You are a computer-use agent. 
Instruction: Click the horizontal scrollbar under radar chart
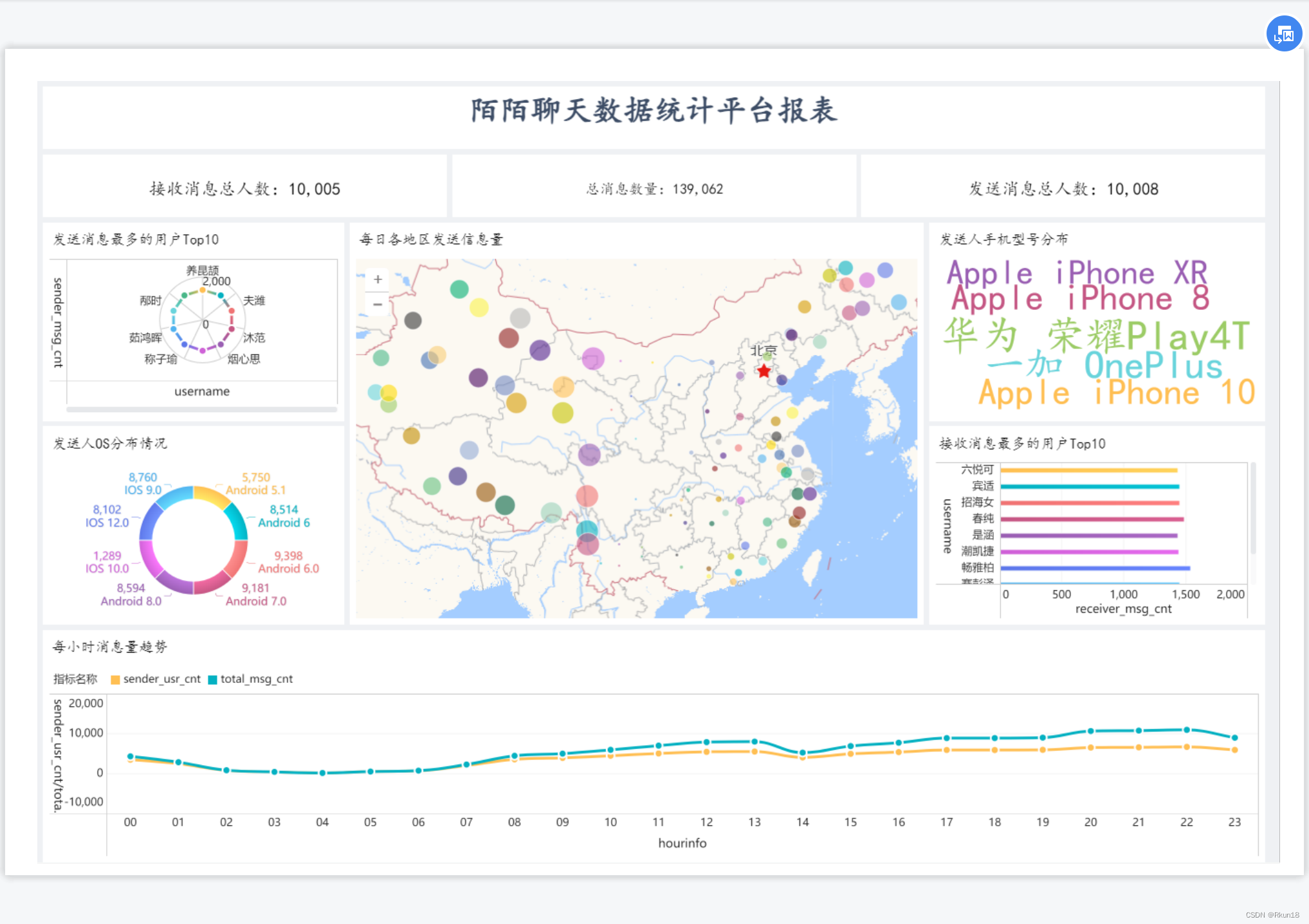click(x=202, y=409)
